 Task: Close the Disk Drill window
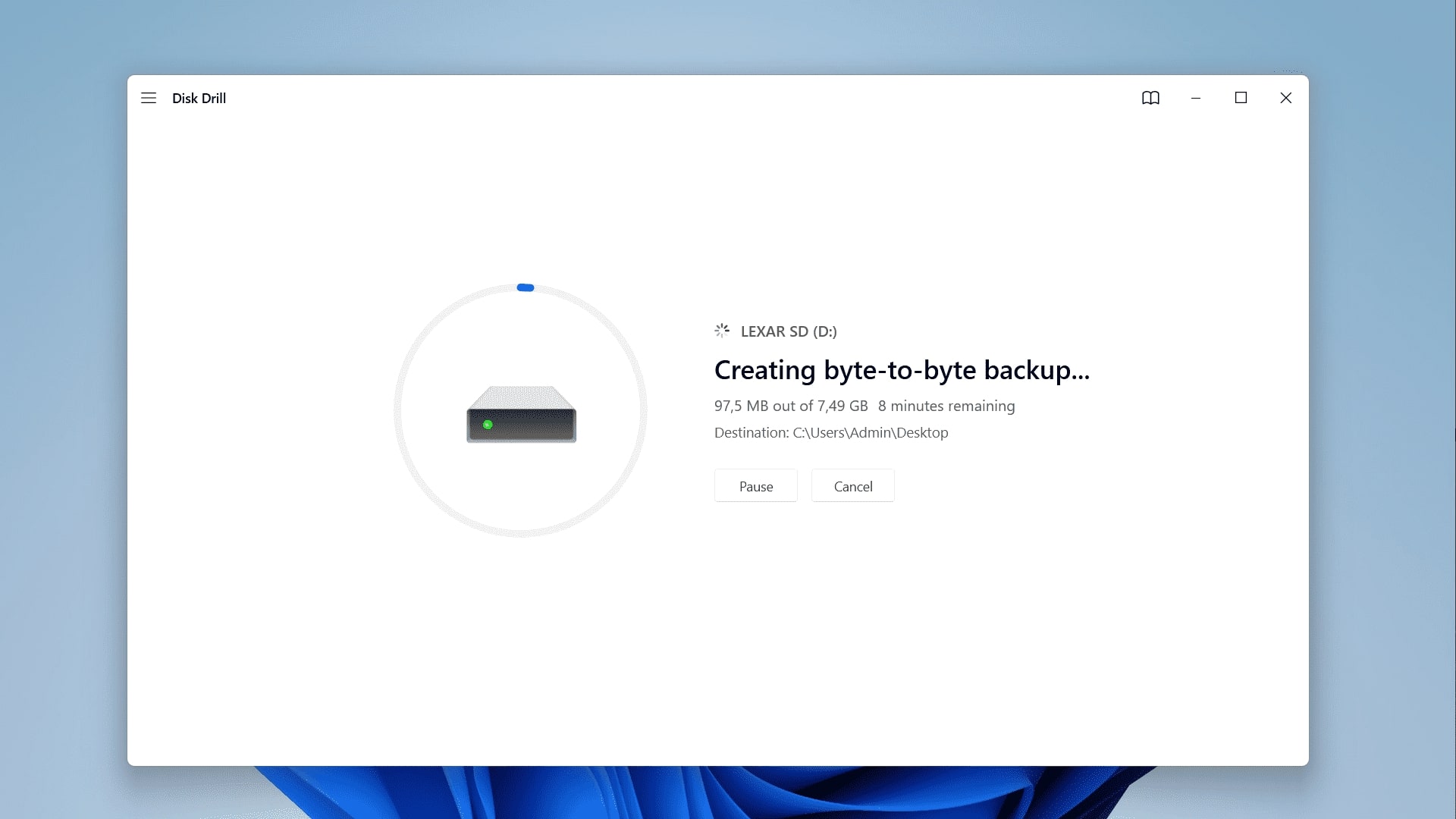(x=1286, y=98)
